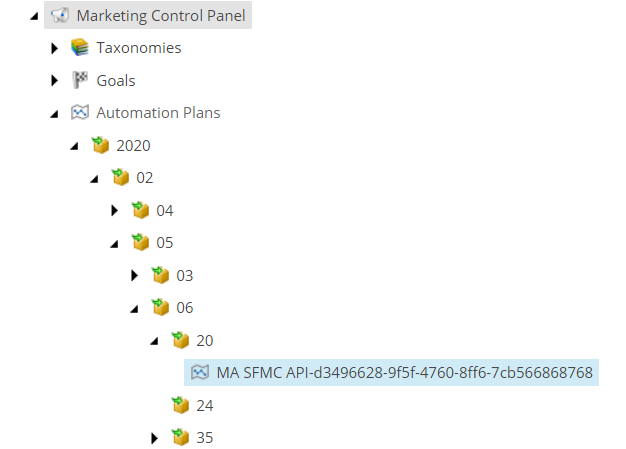This screenshot has width=626, height=449.
Task: Collapse the Marketing Control Panel root node
Action: tap(35, 16)
